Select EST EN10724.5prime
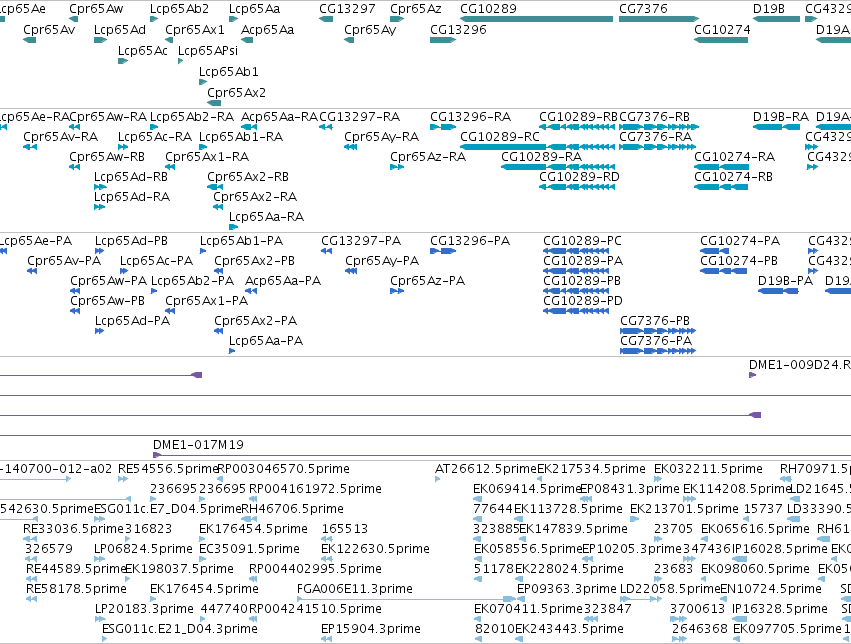The height and width of the screenshot is (644, 851). 771,589
